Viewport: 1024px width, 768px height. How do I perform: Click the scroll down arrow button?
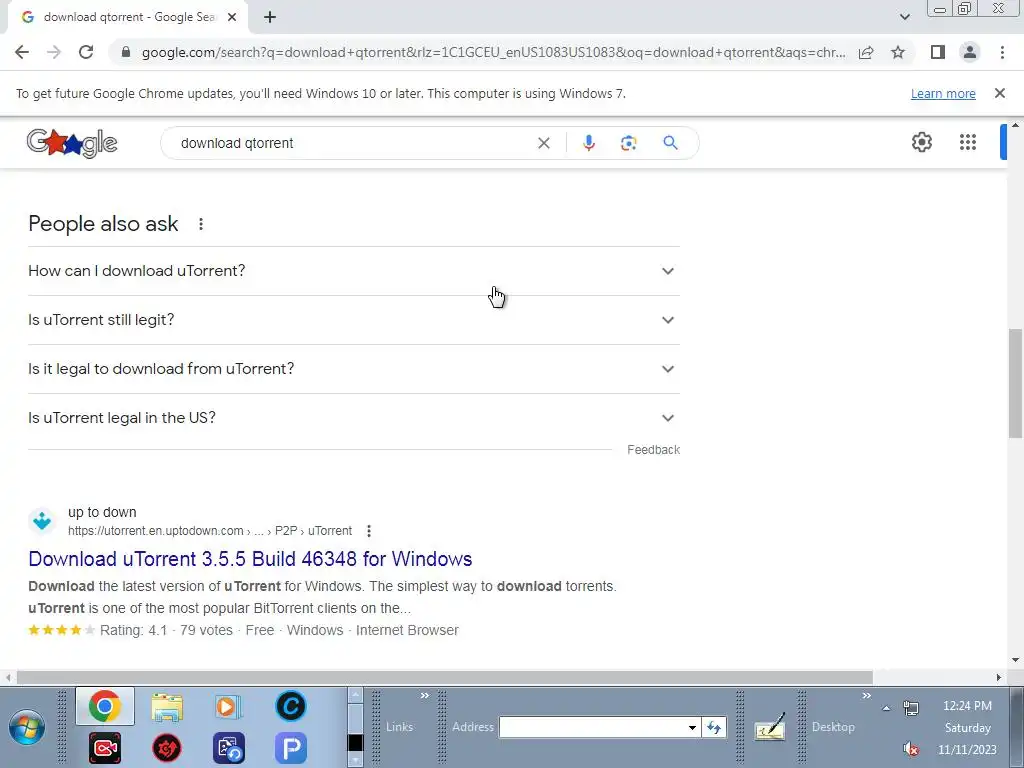click(x=1015, y=660)
